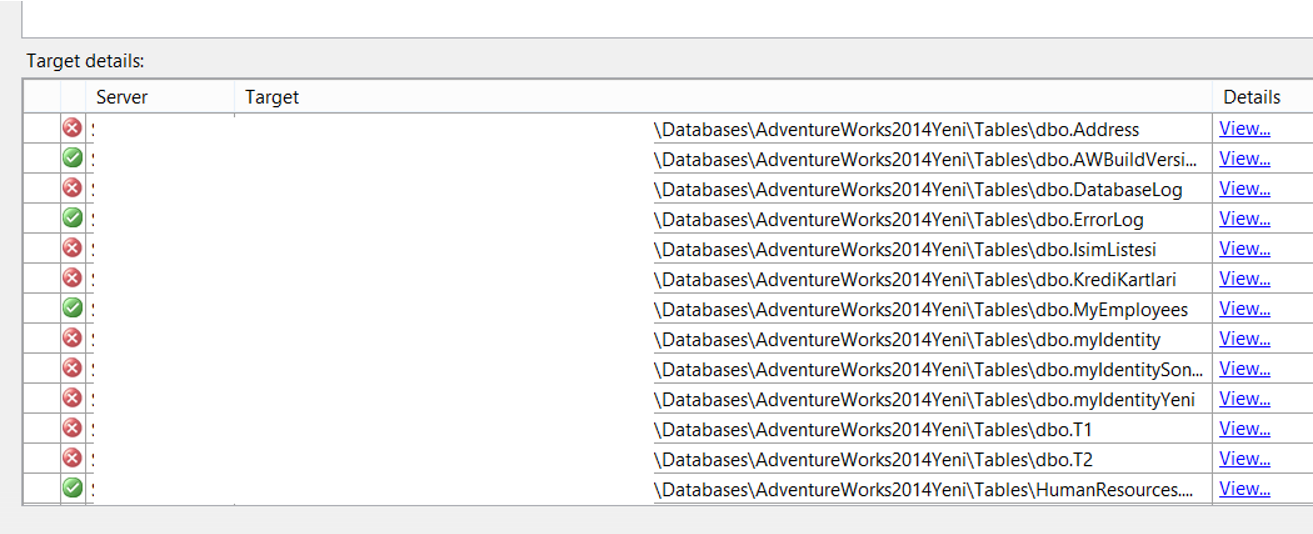Screen dimensions: 1313x534
Task: Sort by the Server column header
Action: tap(160, 97)
